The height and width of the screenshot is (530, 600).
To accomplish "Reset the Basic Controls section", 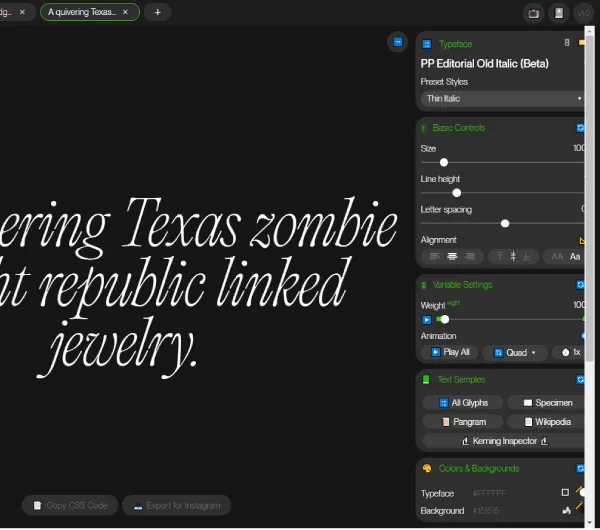I will coord(580,128).
